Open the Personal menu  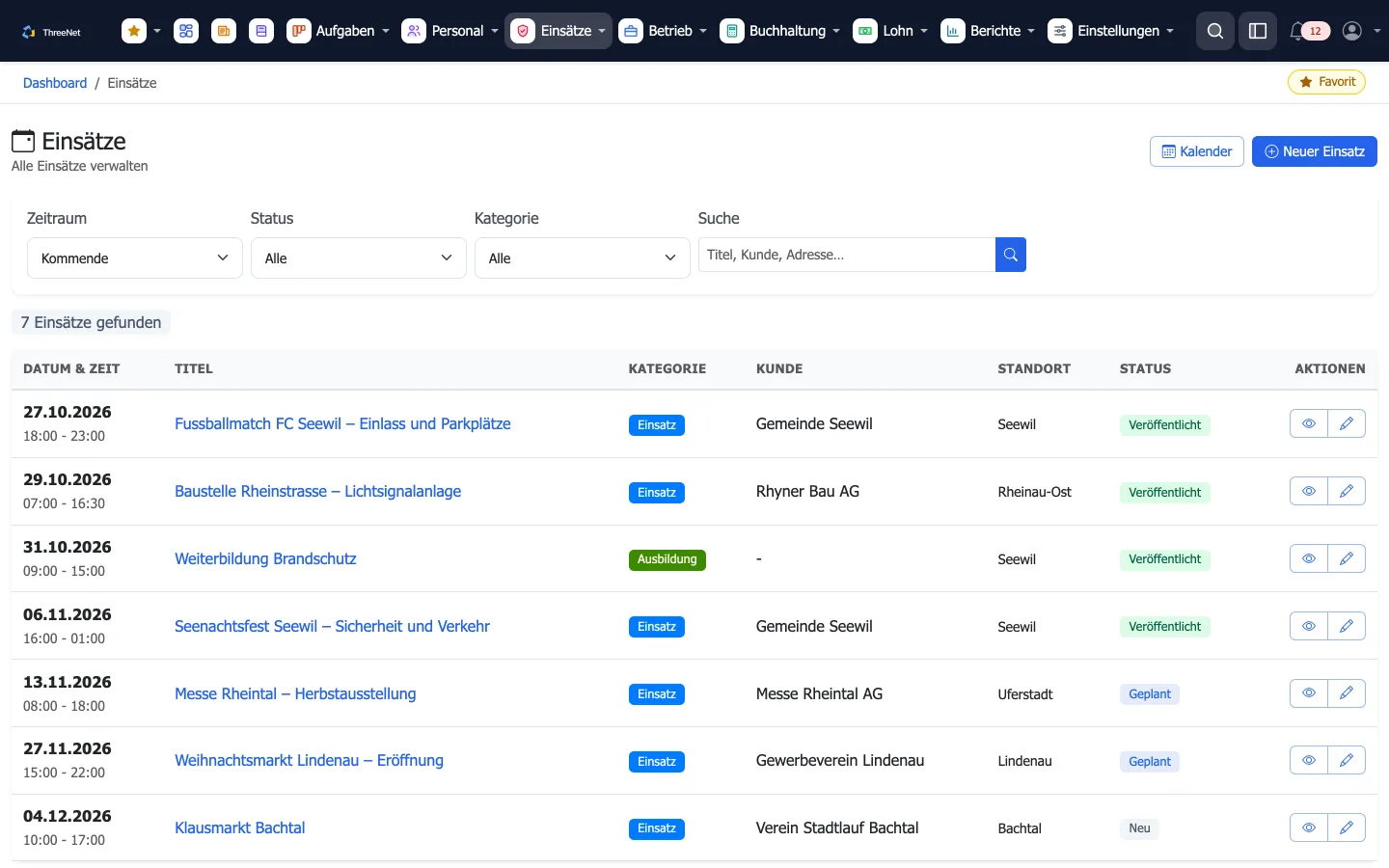(x=450, y=31)
